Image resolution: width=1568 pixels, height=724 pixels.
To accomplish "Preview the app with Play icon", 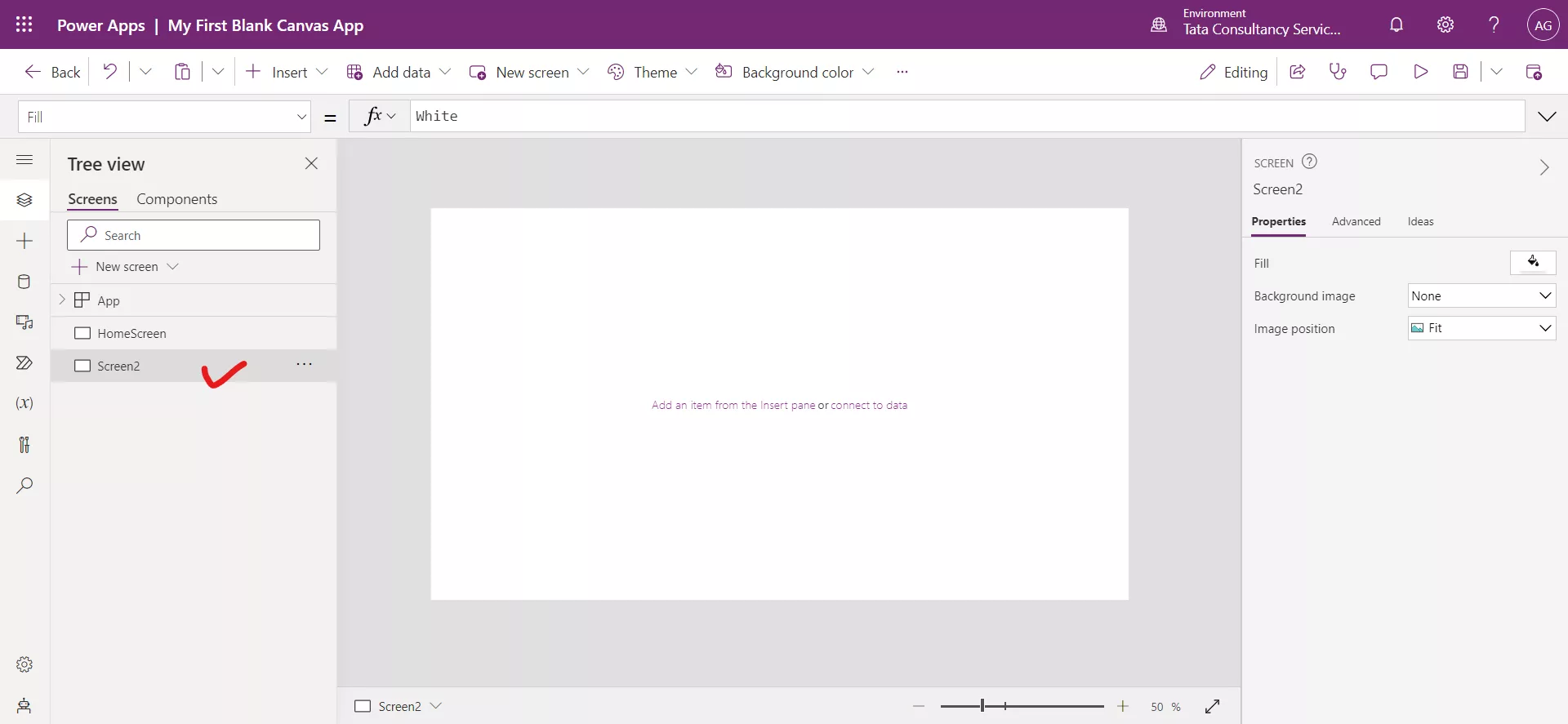I will (1420, 72).
